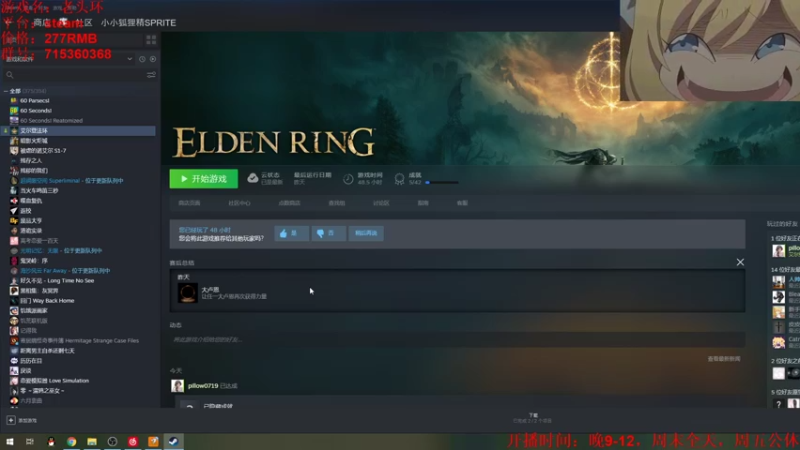This screenshot has width=800, height=450.
Task: Click the library search magnifier icon
Action: pos(10,75)
